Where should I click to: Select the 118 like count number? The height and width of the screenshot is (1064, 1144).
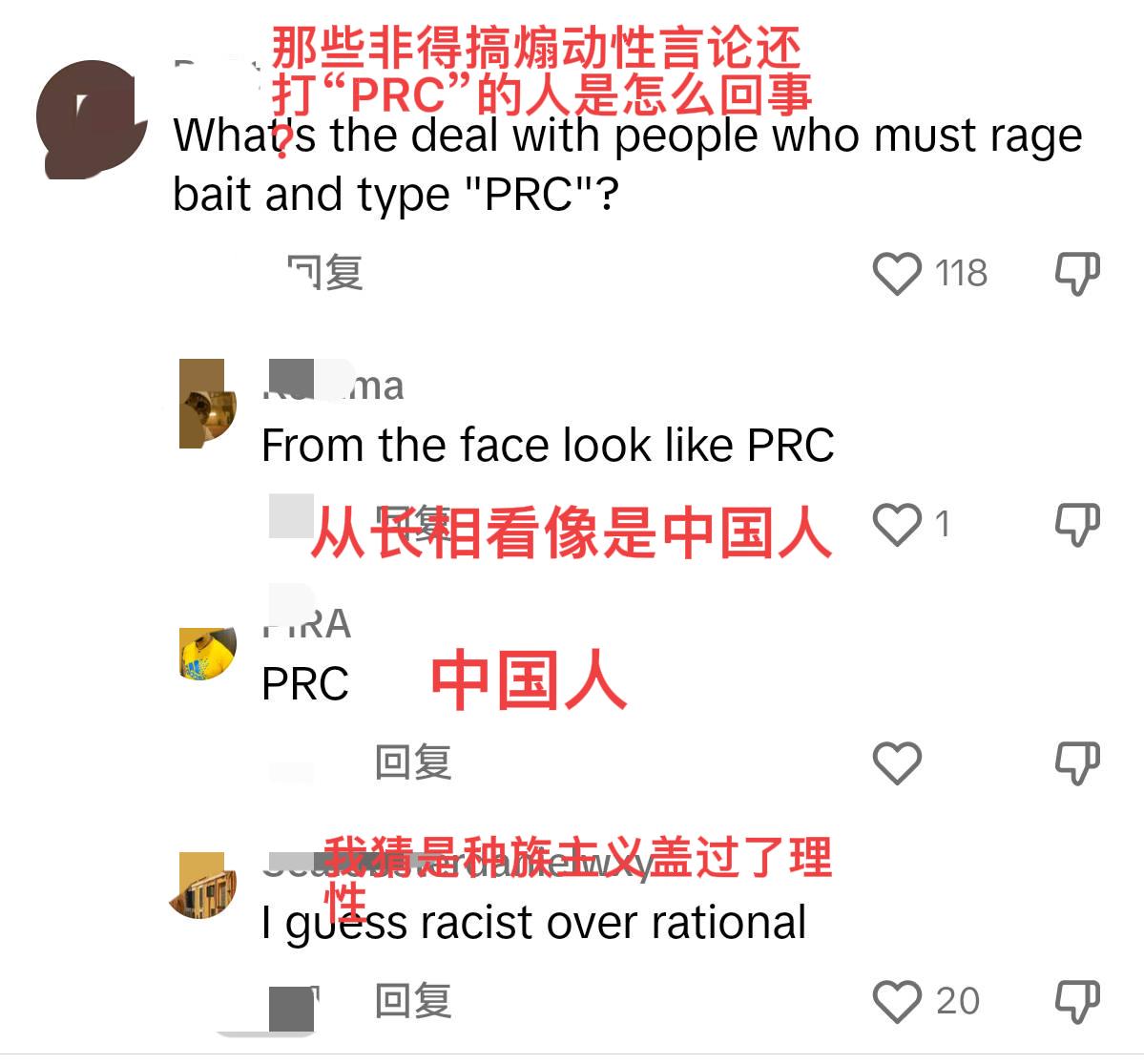tap(961, 274)
